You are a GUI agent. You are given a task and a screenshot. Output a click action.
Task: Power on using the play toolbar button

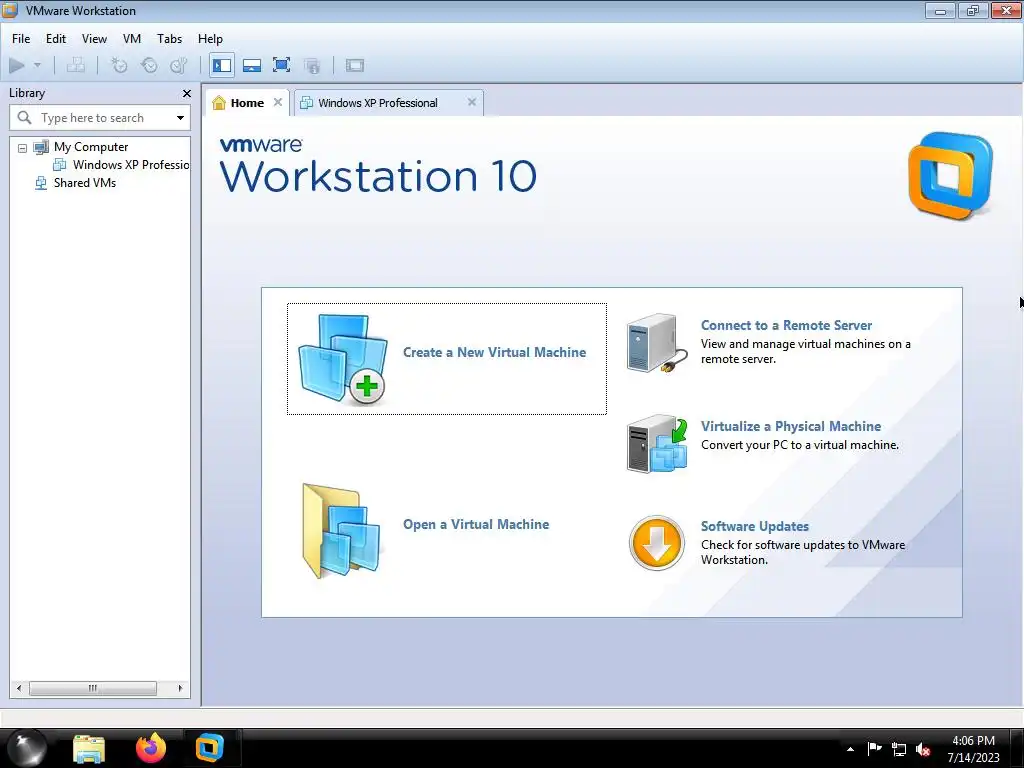click(17, 65)
